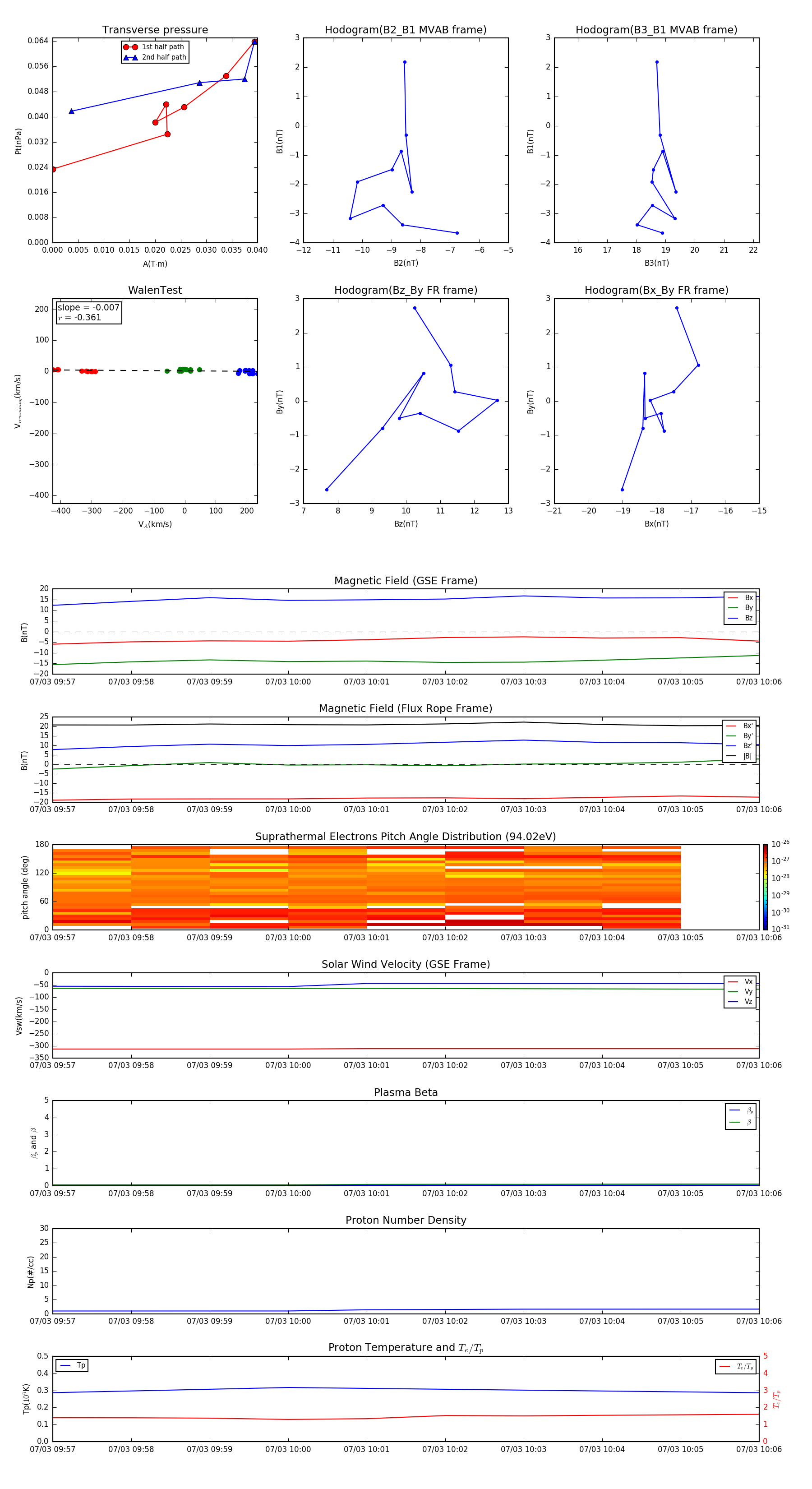Click the 07/03 09:57 tick in Plasma Beta panel
This screenshot has height=1489, width=812.
click(53, 1193)
